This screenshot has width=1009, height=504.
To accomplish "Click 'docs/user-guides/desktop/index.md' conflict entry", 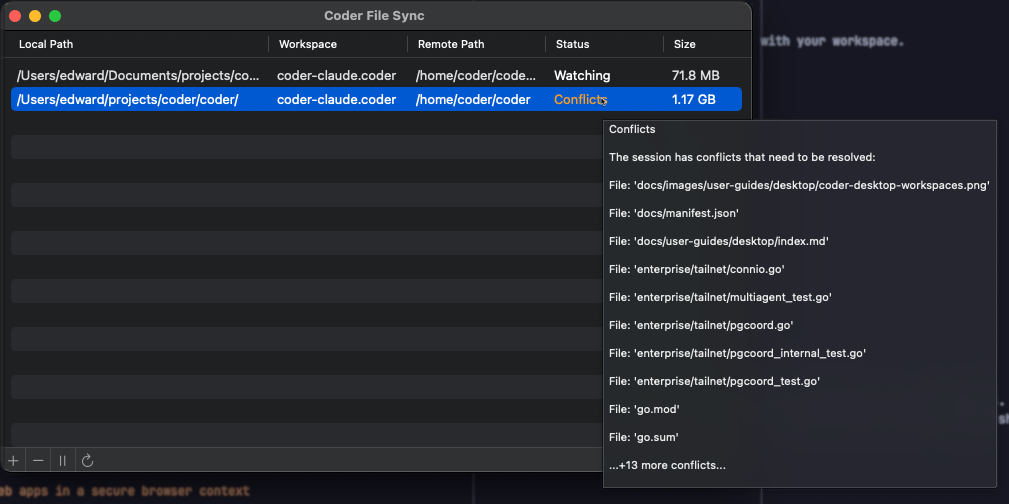I will point(719,241).
